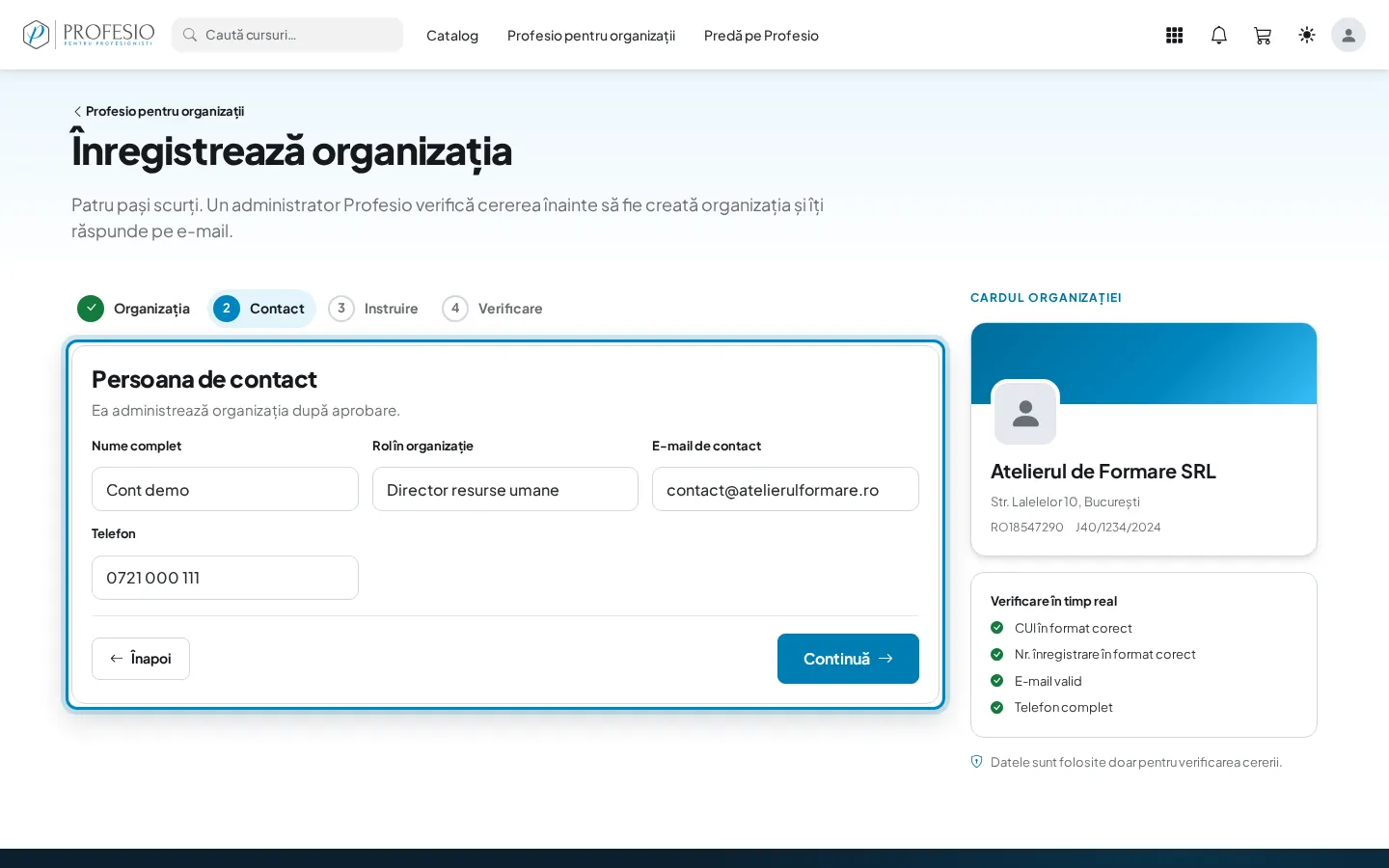The height and width of the screenshot is (868, 1389).
Task: Click the search magnifier icon
Action: [x=190, y=35]
